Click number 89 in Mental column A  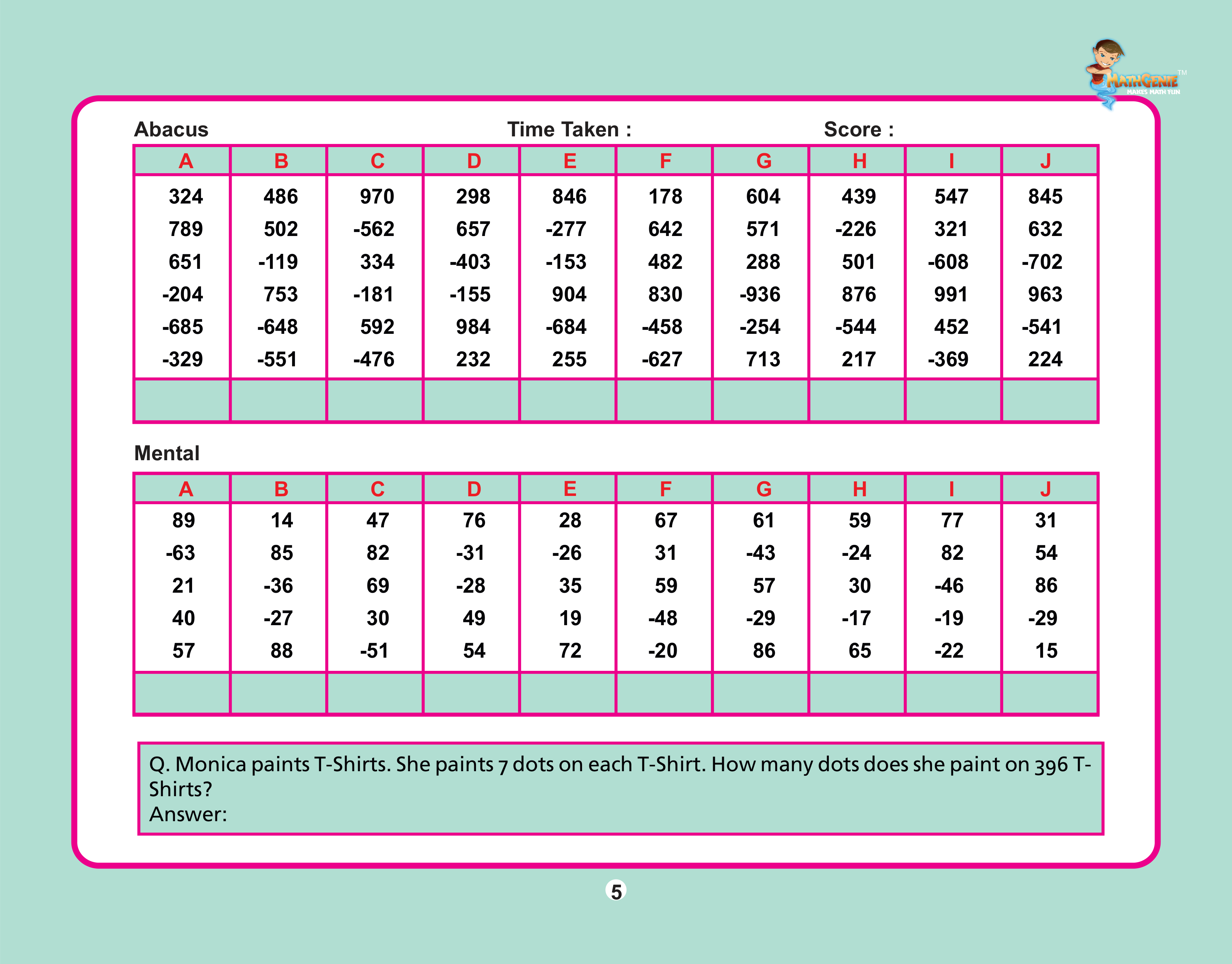[x=184, y=520]
